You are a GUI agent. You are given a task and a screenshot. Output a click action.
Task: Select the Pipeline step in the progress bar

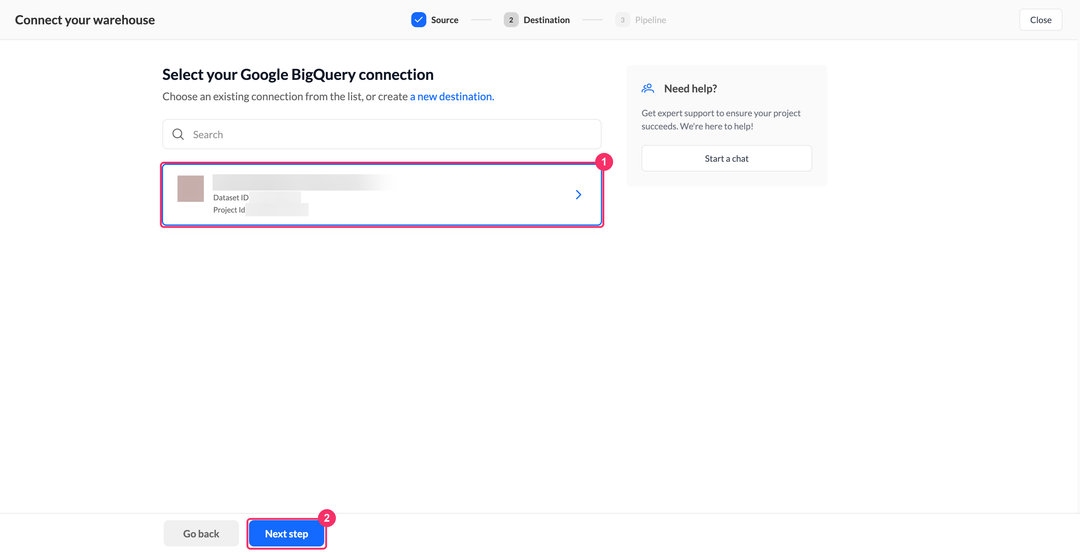coord(641,20)
